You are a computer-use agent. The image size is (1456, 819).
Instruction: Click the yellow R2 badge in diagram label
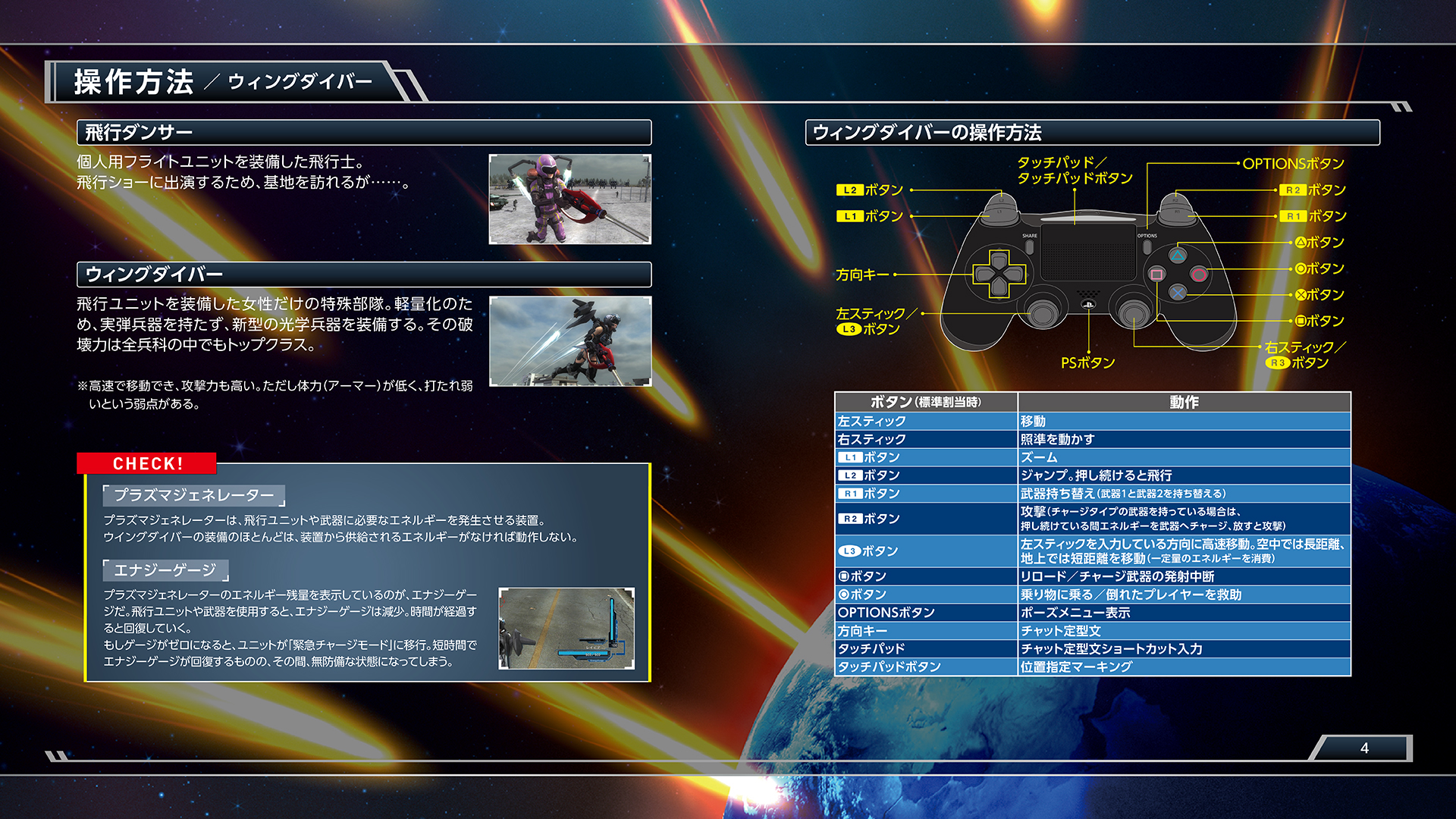1292,190
